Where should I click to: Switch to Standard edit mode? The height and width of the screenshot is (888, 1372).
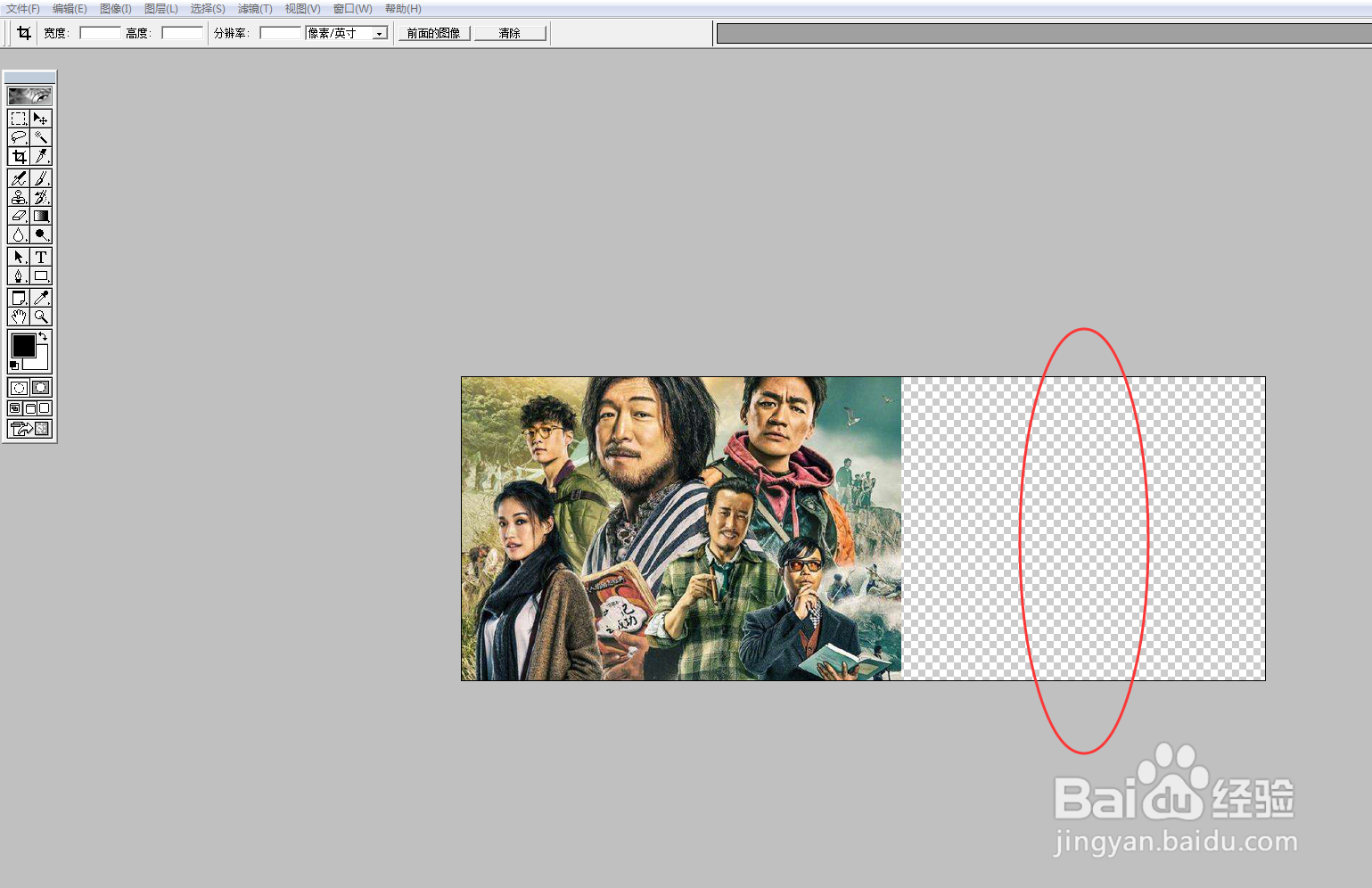[19, 388]
